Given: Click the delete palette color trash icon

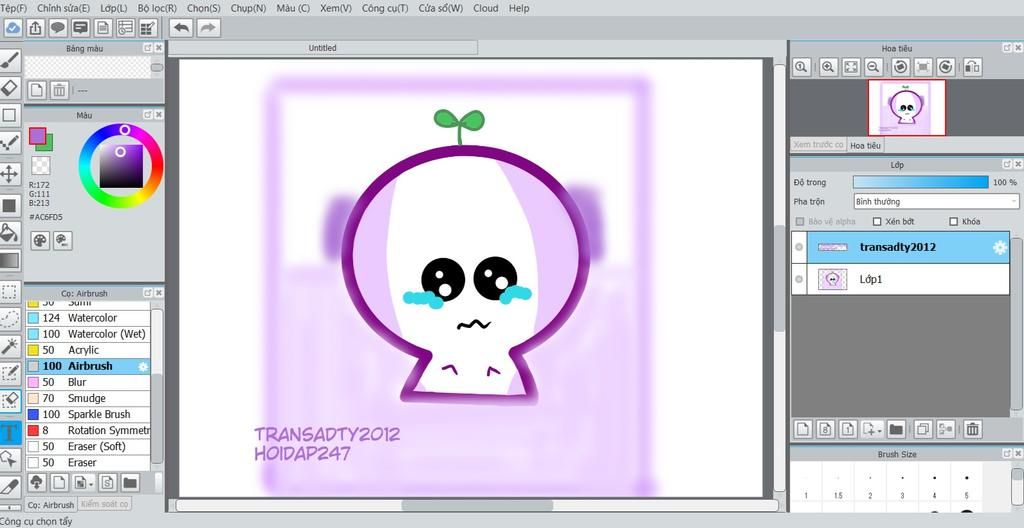Looking at the screenshot, I should coord(59,90).
